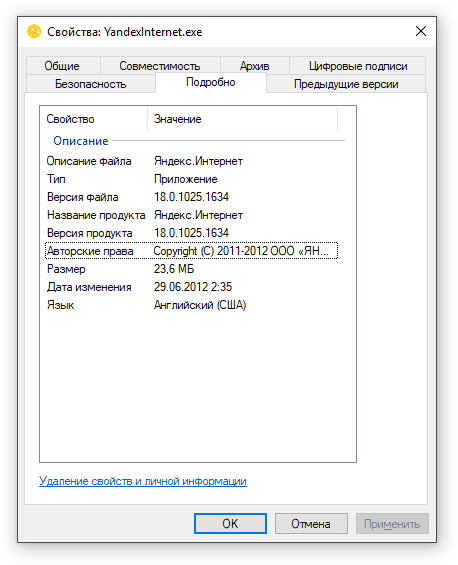Viewport: 458px width, 565px height.
Task: Open Удаление свойств и личной информации link
Action: coord(143,481)
